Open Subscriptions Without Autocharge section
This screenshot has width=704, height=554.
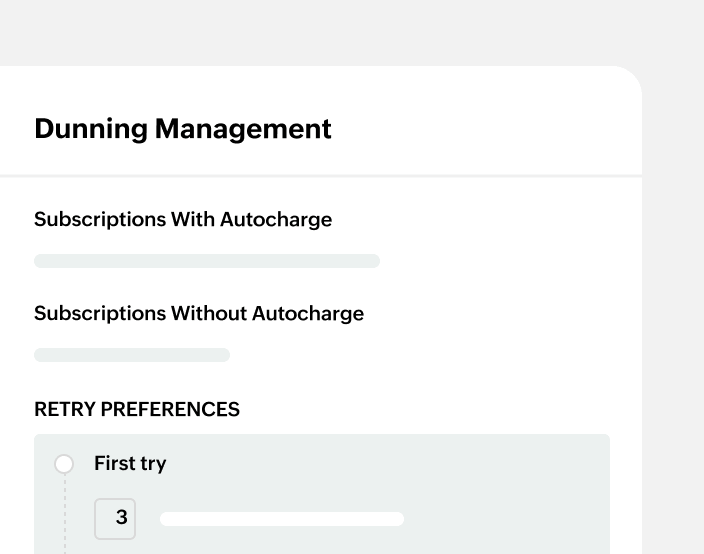coord(199,313)
